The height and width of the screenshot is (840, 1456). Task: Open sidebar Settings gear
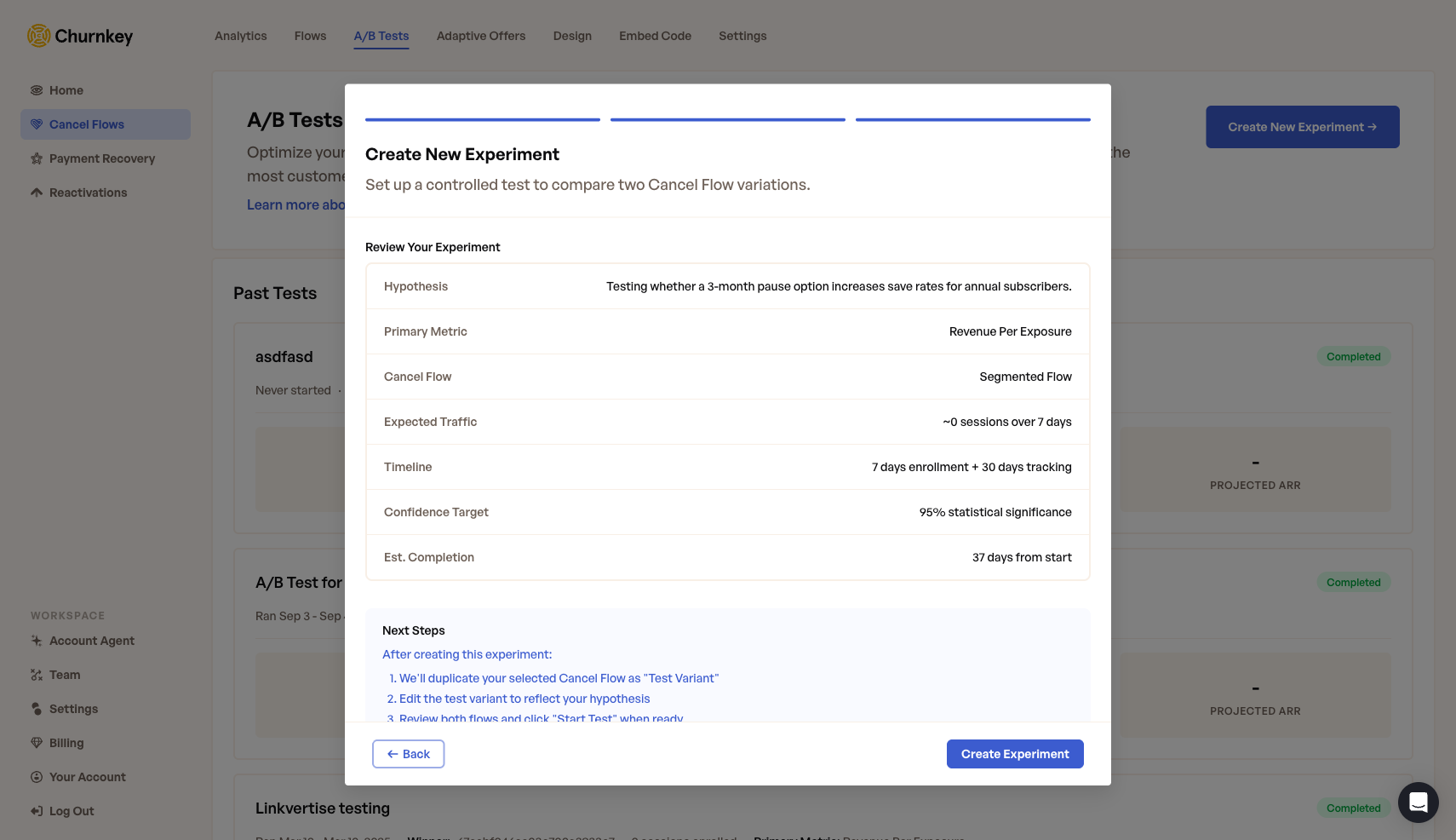coord(36,708)
